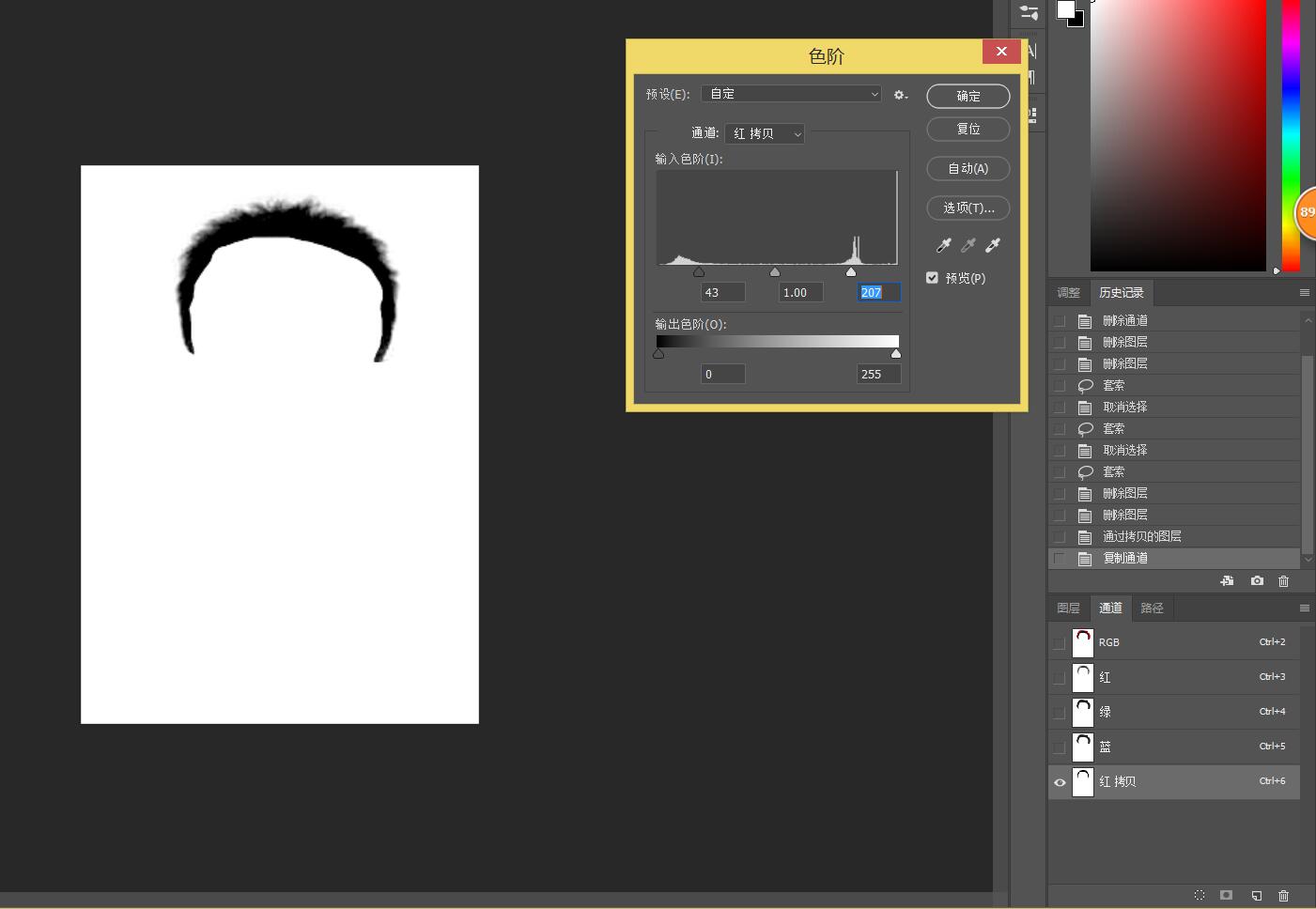Viewport: 1316px width, 909px height.
Task: Pick the black point eyedropper in Levels
Action: (943, 246)
